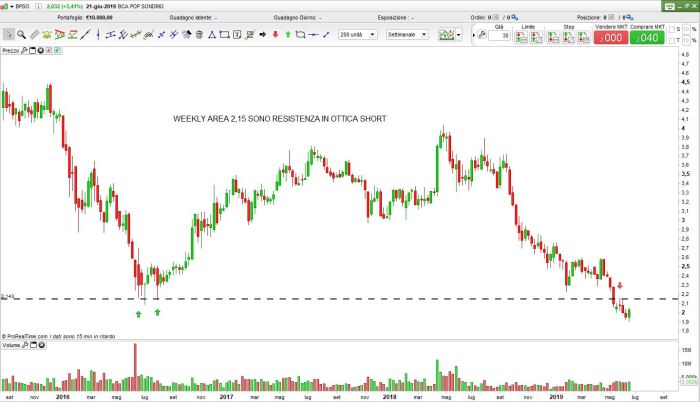Image resolution: width=700 pixels, height=402 pixels.
Task: Open the trading wrench settings icon
Action: pos(482,35)
